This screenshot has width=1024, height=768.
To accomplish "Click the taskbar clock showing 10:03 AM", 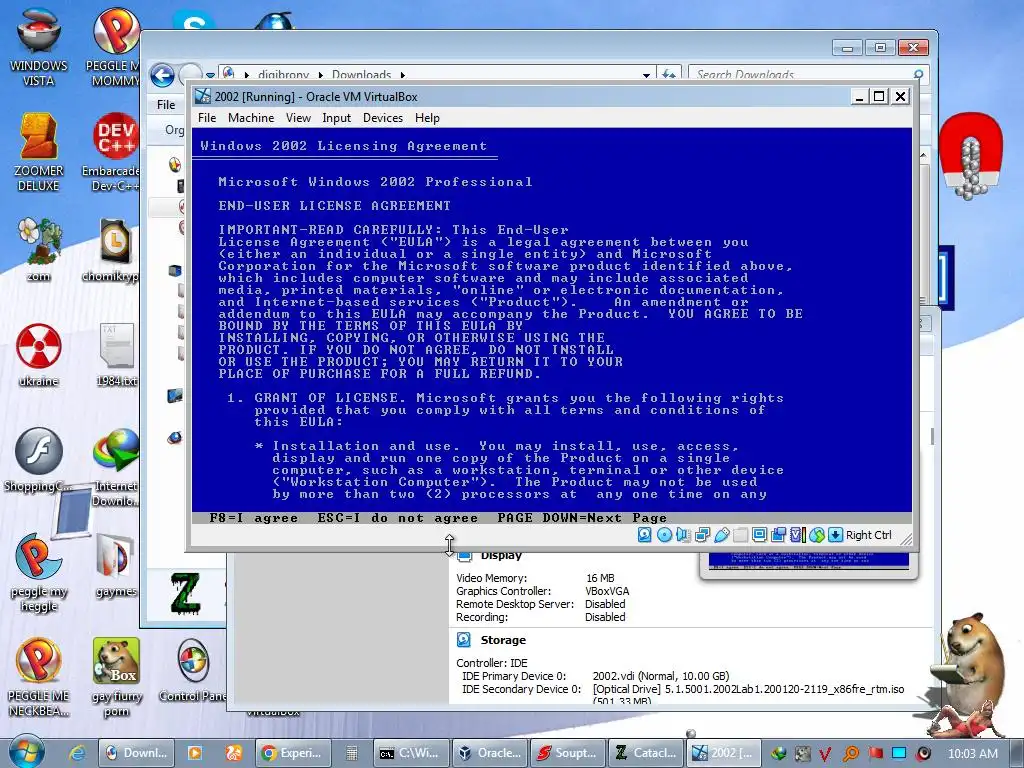I will pos(972,754).
